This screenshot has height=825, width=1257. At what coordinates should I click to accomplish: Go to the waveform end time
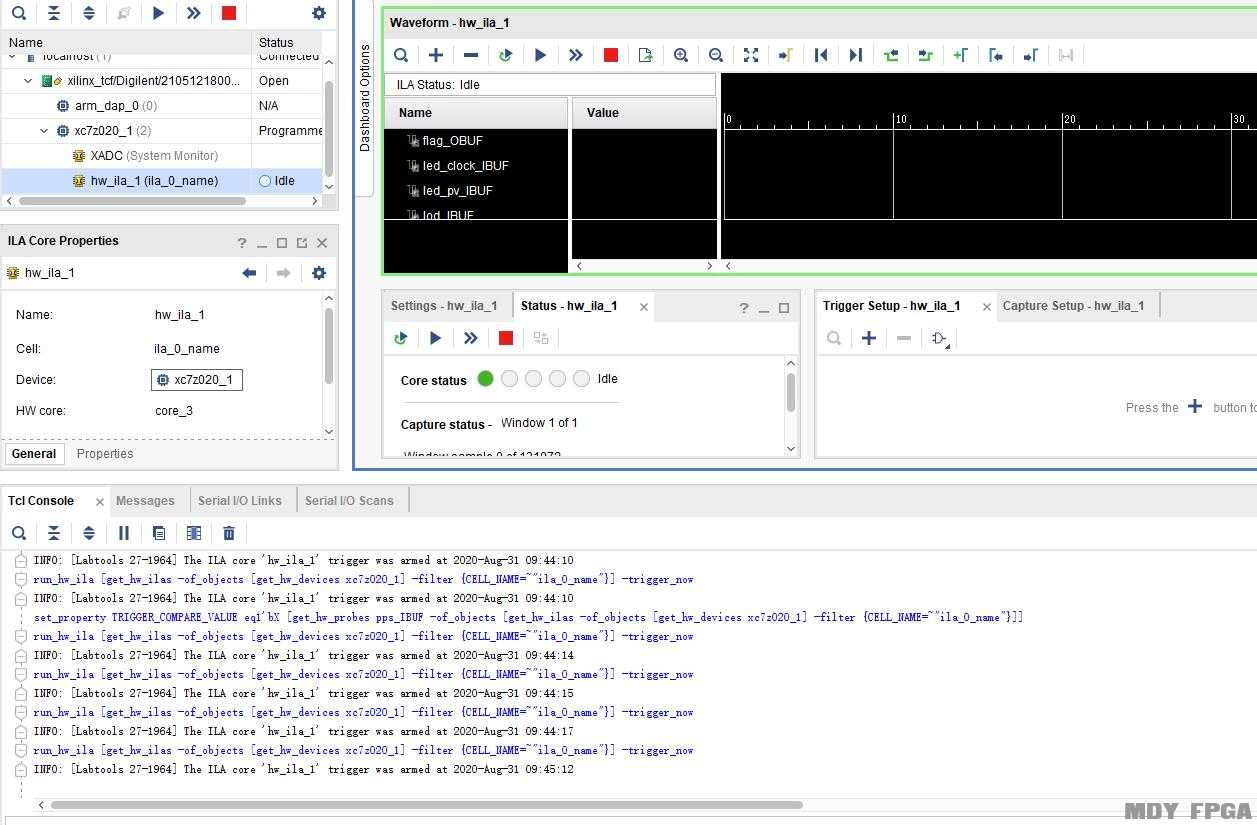pos(855,55)
